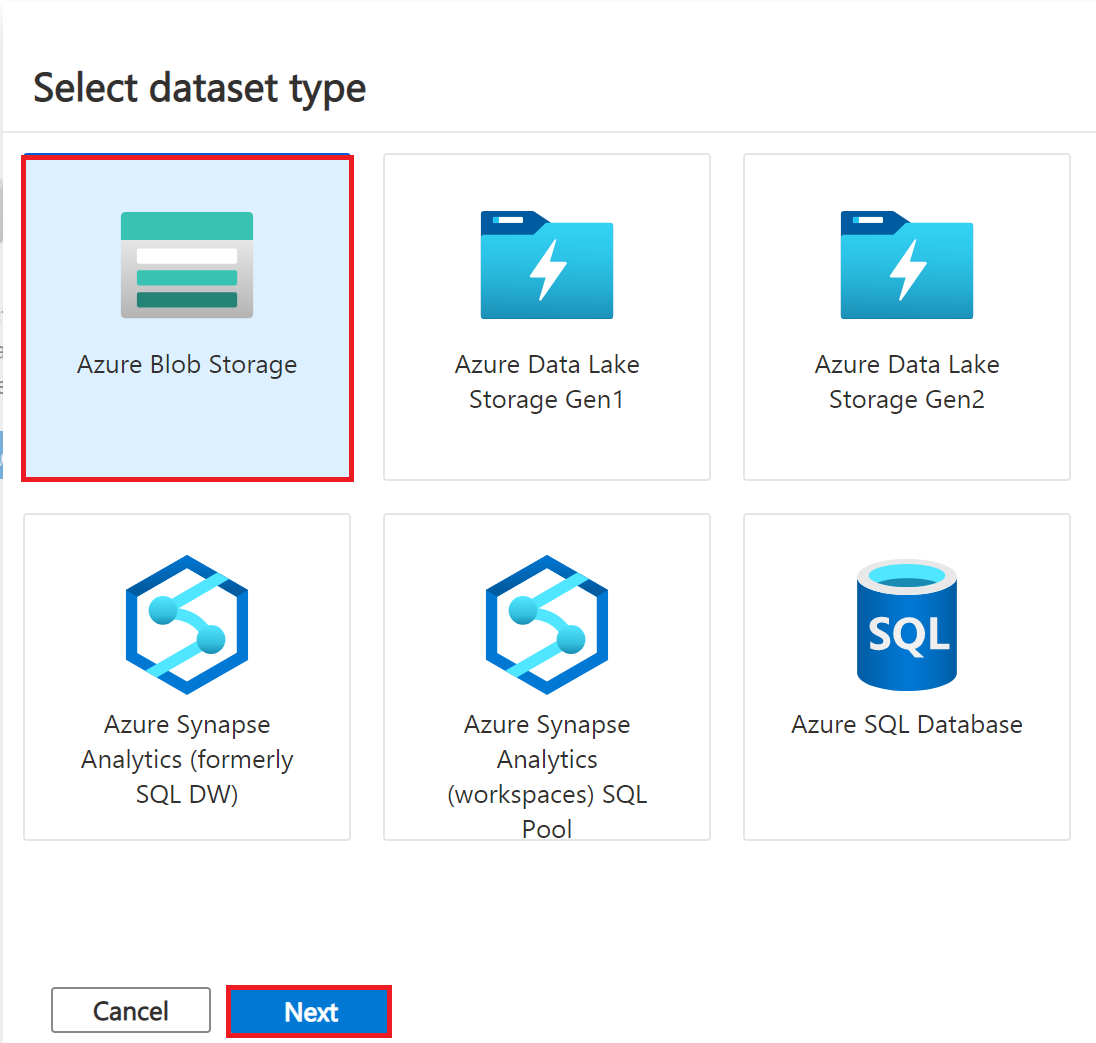Click the lightning bolt on the Gen2 folder
This screenshot has width=1096, height=1043.
coord(907,268)
